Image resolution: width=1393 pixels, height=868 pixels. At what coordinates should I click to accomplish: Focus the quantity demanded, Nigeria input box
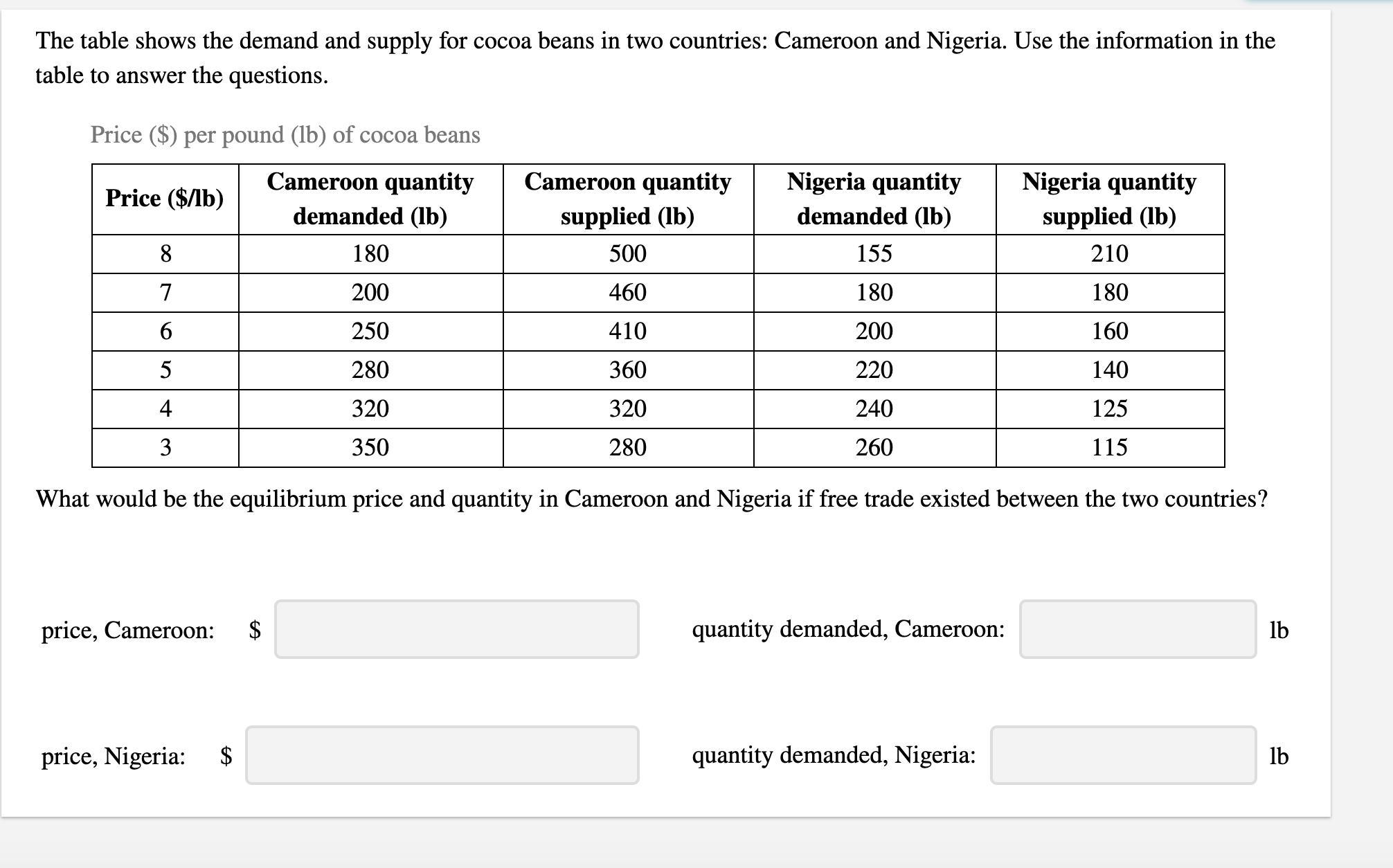(x=1123, y=755)
